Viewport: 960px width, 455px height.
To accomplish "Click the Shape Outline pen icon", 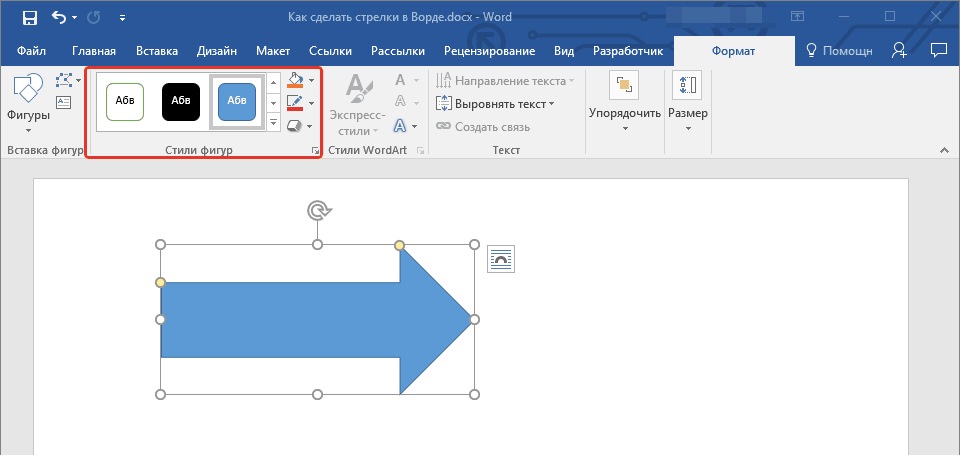I will [x=295, y=103].
